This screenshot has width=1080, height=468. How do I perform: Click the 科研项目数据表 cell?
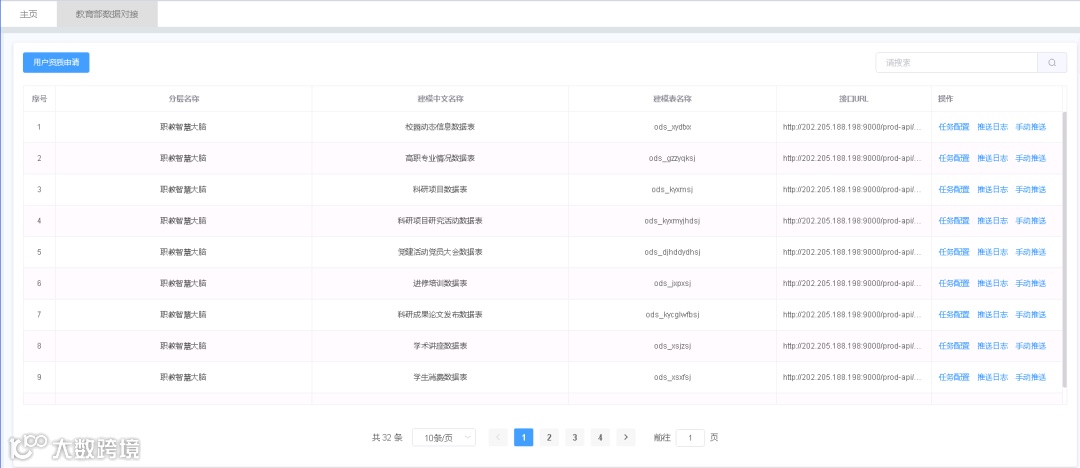(x=440, y=190)
